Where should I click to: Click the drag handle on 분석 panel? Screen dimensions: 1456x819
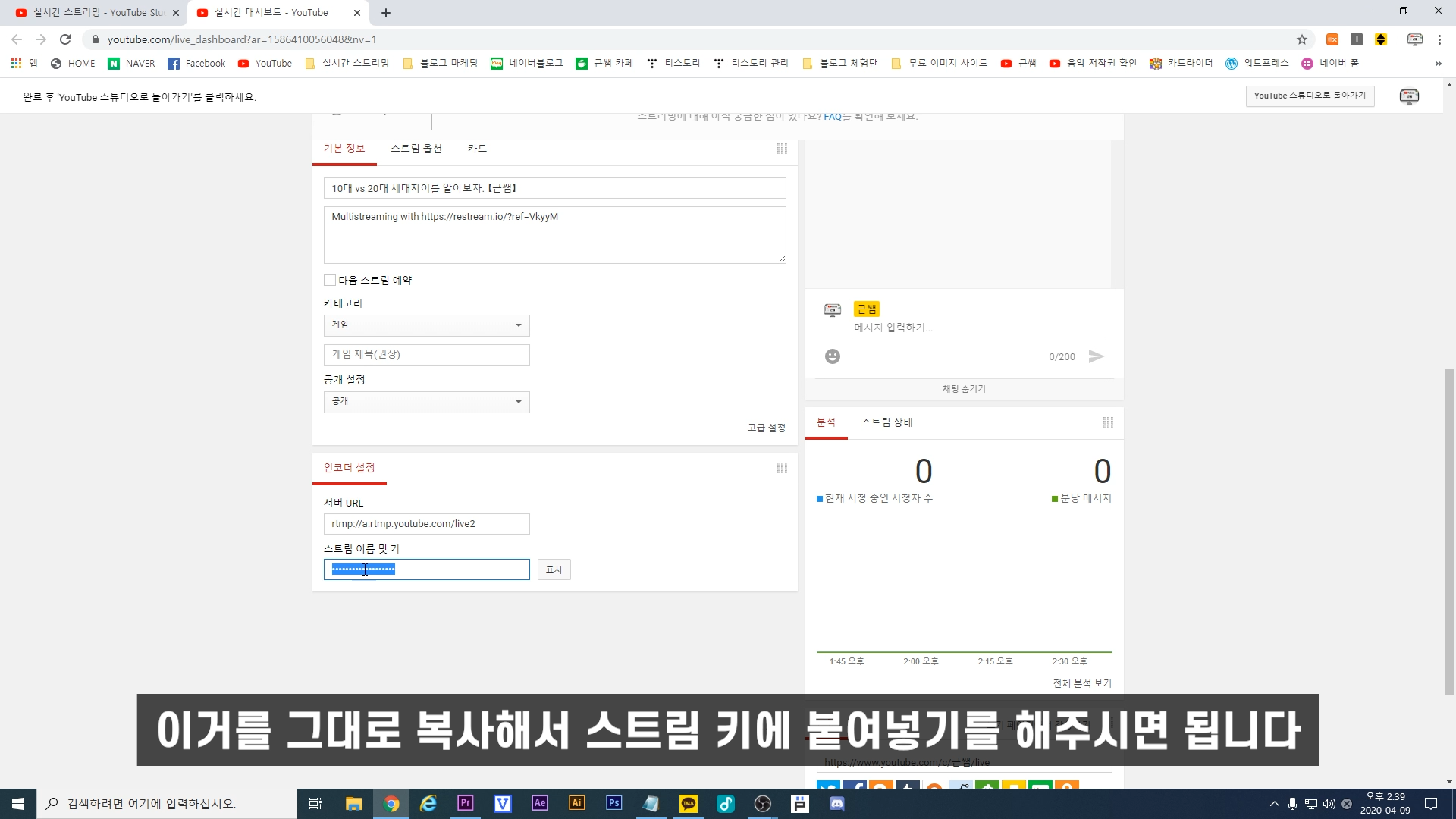pos(1108,422)
